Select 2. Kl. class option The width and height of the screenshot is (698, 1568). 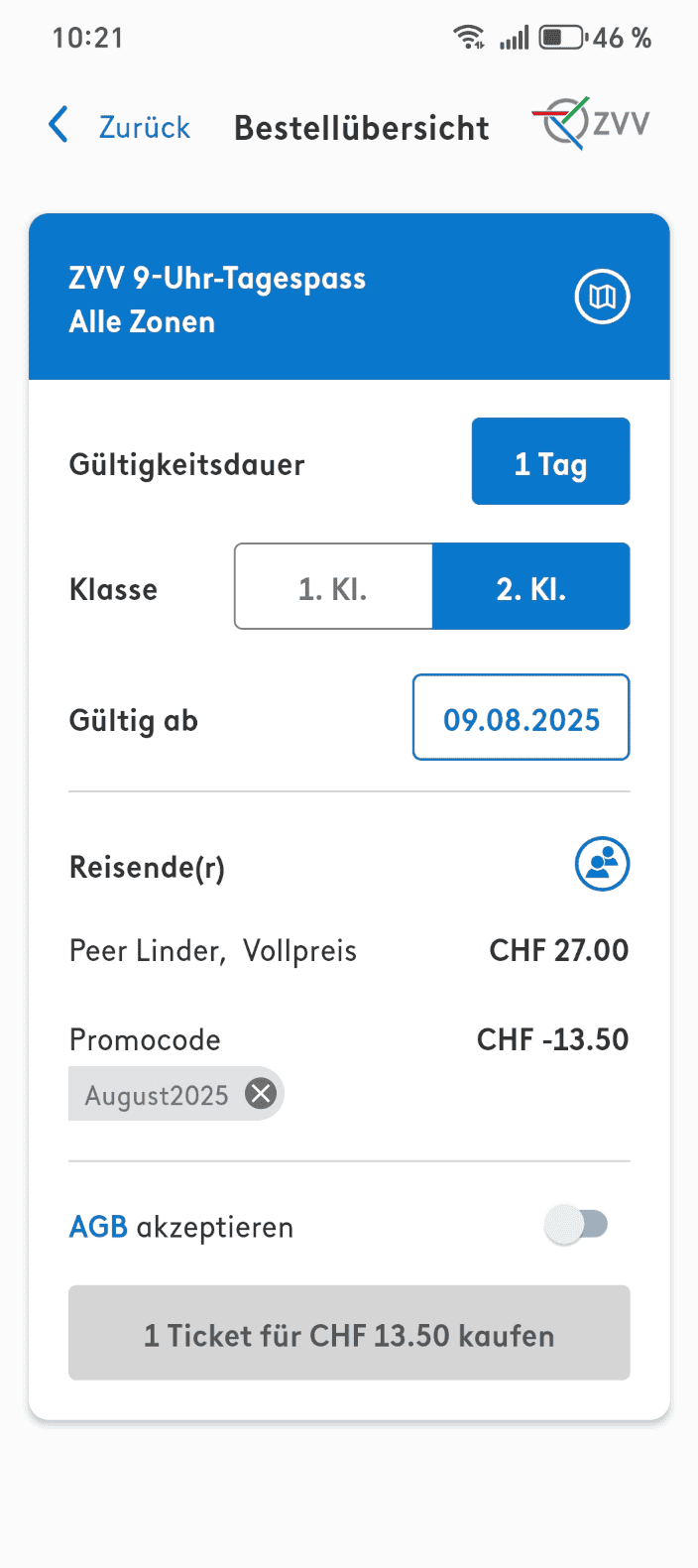(530, 587)
